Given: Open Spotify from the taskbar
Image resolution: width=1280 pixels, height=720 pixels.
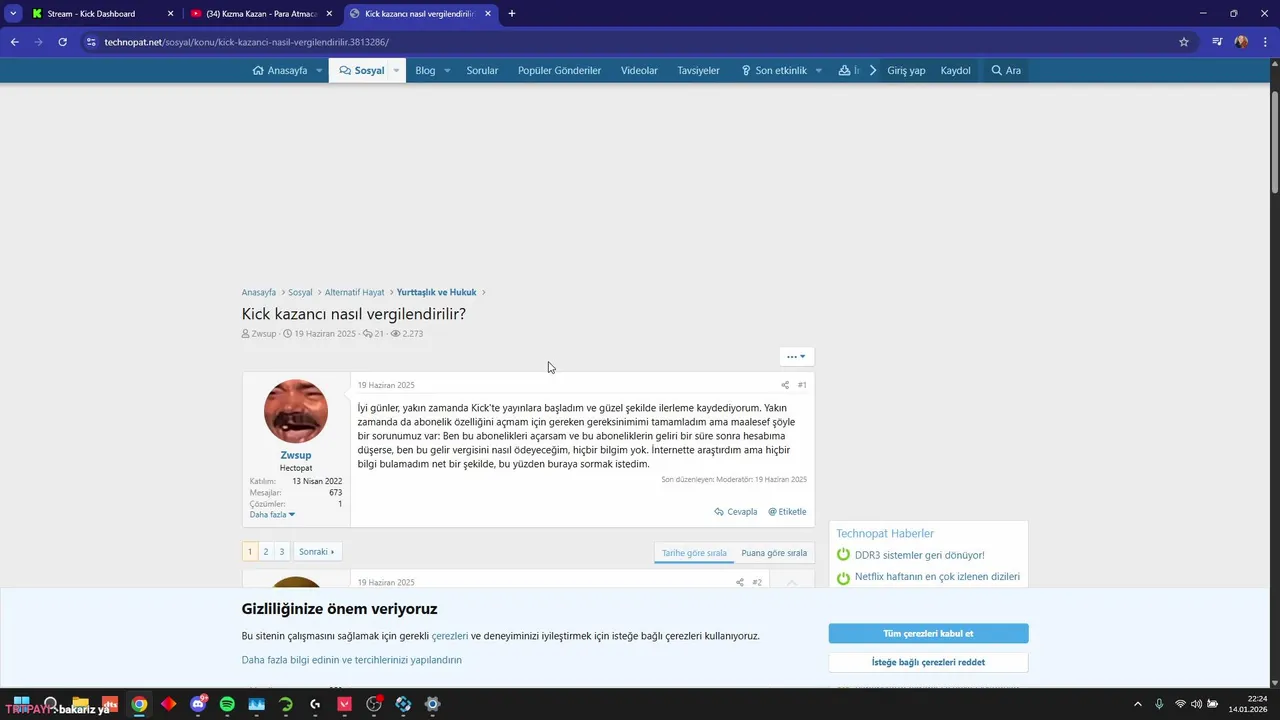Looking at the screenshot, I should (x=227, y=704).
